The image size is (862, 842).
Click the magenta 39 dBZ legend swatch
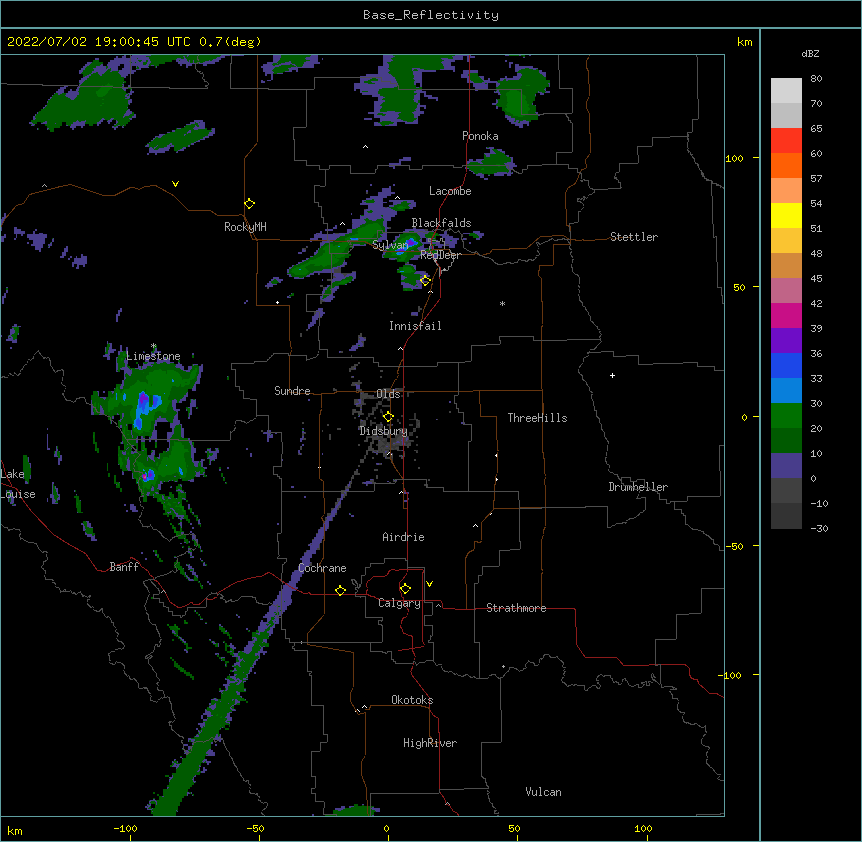786,315
